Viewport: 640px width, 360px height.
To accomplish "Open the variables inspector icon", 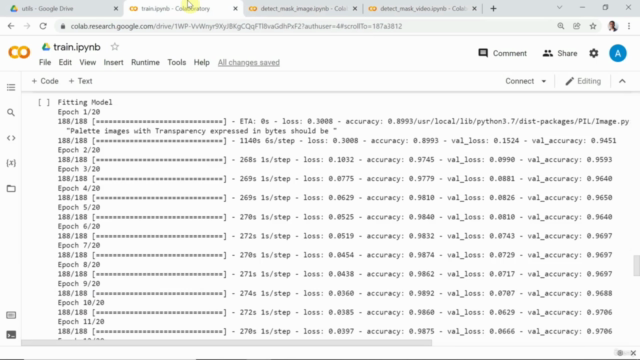I will (x=11, y=163).
